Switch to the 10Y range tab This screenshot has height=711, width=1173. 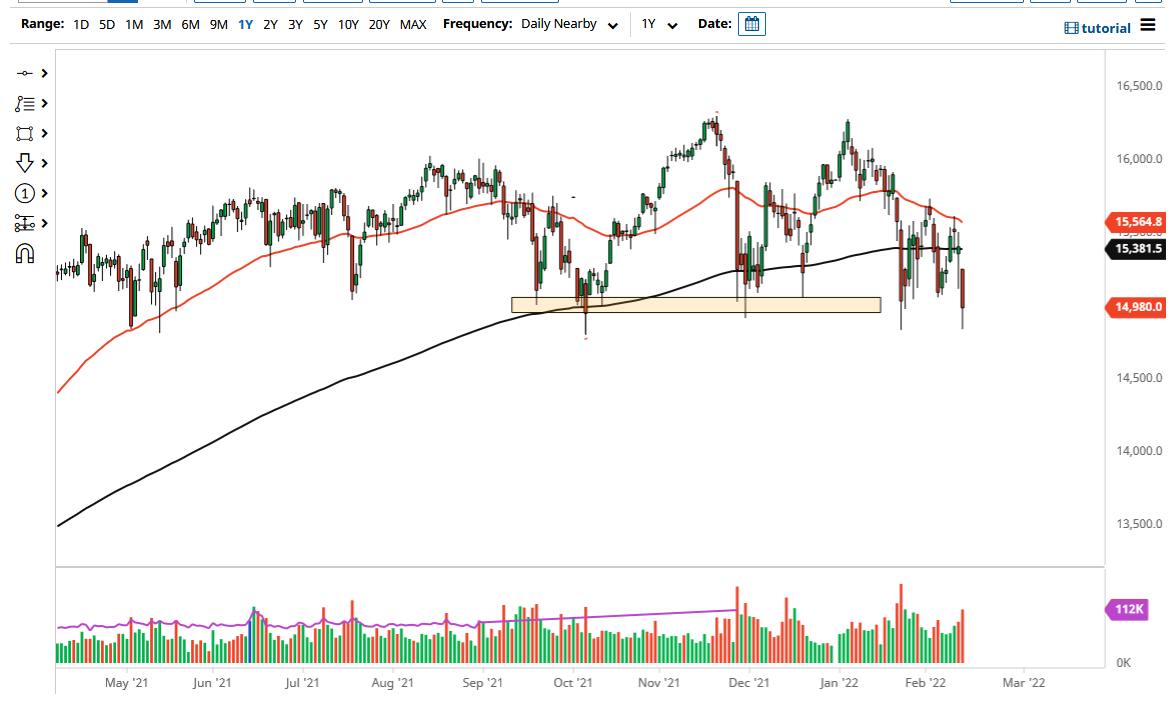pyautogui.click(x=347, y=24)
